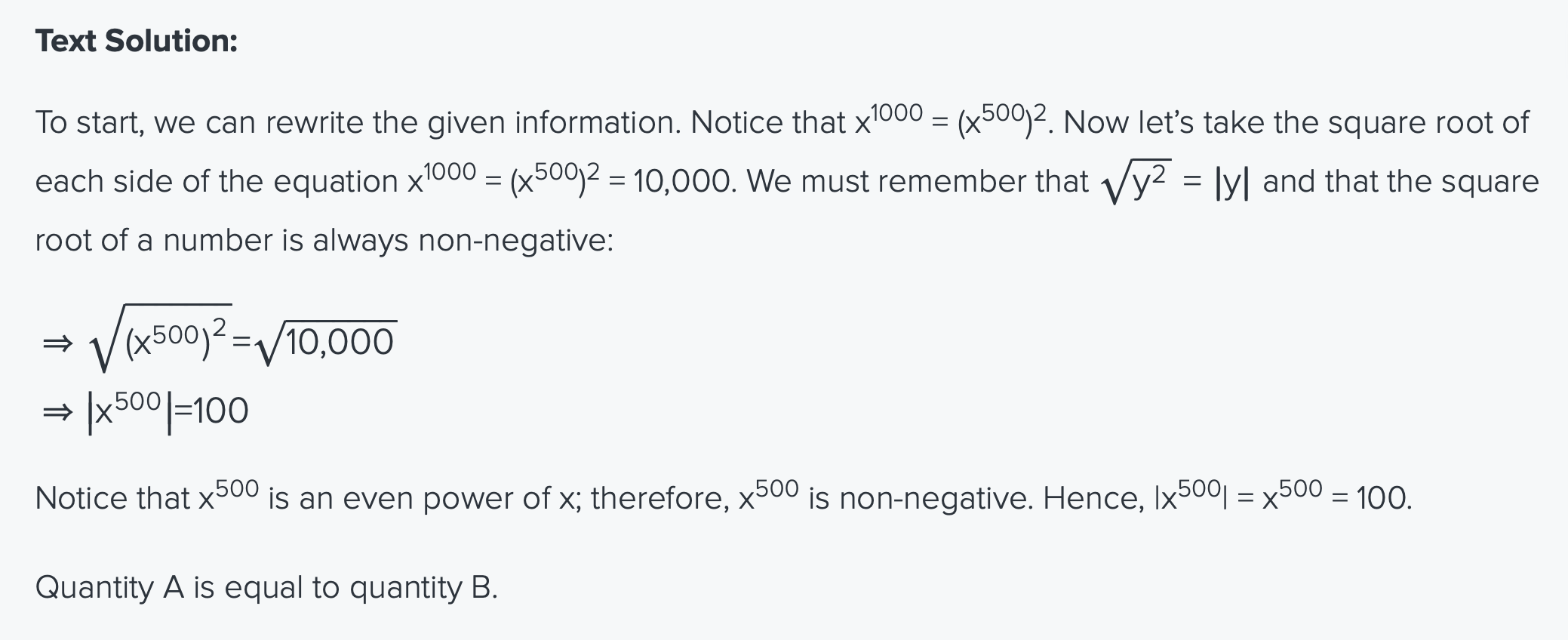Click the phrase "is non-negative" in last paragraph
This screenshot has height=640, width=1568.
pyautogui.click(x=920, y=499)
